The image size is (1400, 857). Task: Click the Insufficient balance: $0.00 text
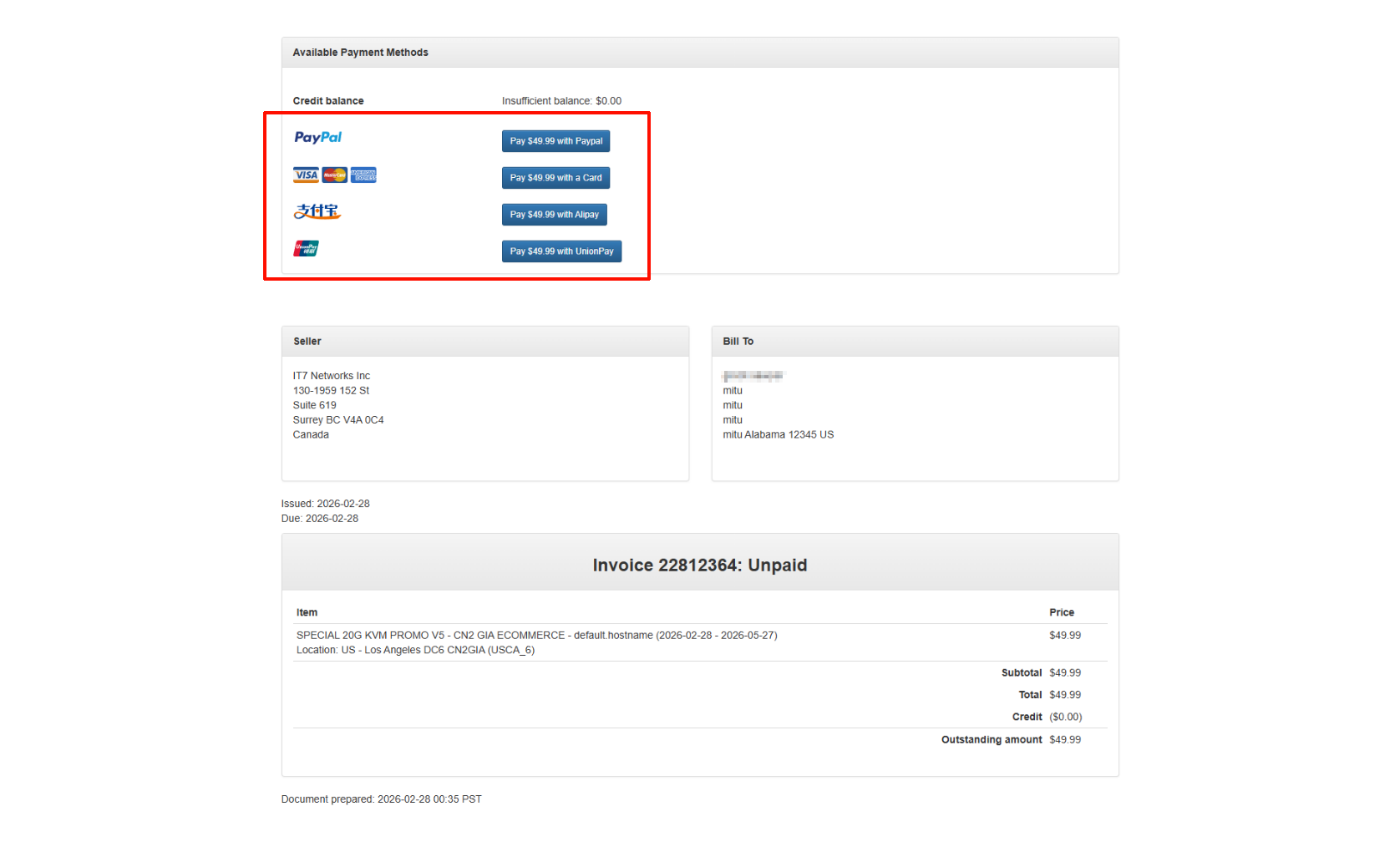click(561, 101)
